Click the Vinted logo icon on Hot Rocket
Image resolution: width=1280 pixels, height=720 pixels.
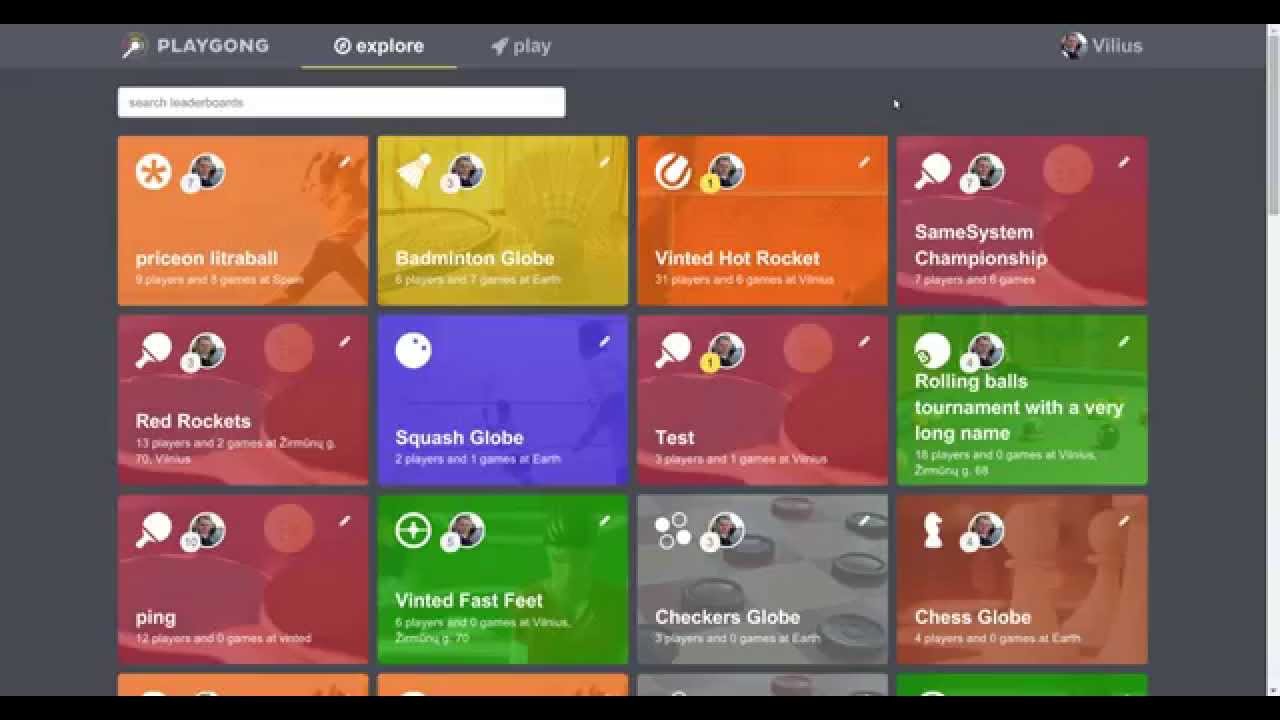point(673,172)
